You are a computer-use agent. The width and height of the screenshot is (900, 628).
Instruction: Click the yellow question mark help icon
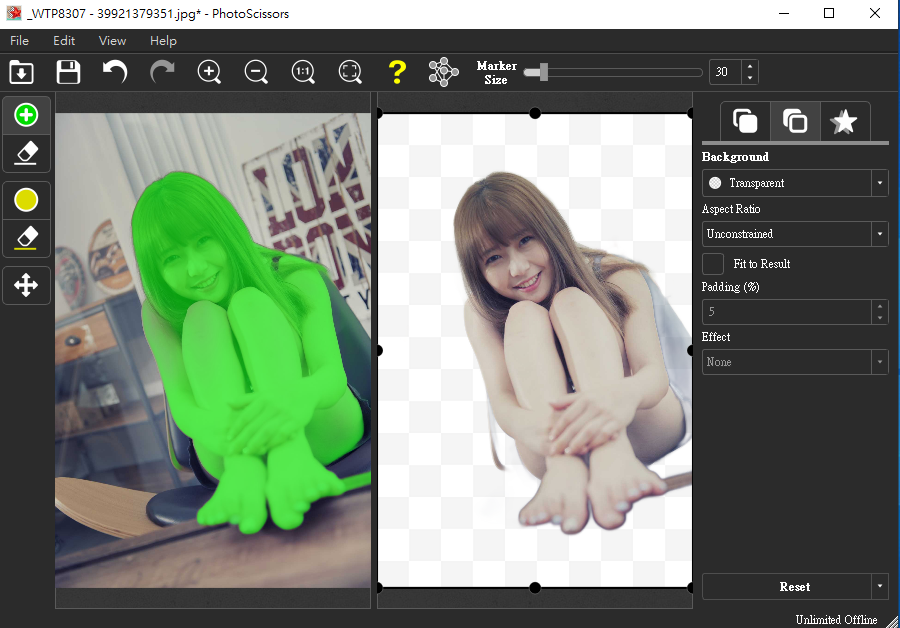397,72
